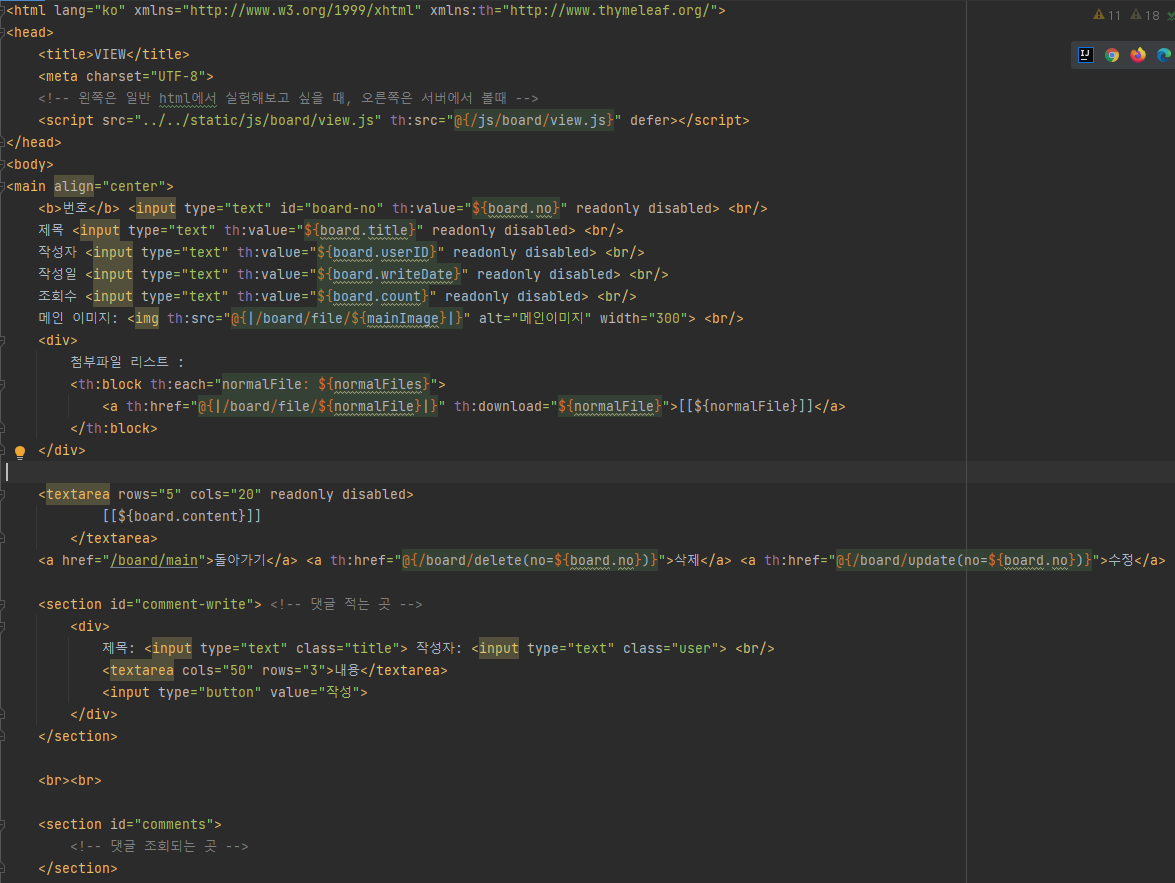Click the section id="comments" opening tag
Screen dimensions: 1175x883
coord(130,825)
